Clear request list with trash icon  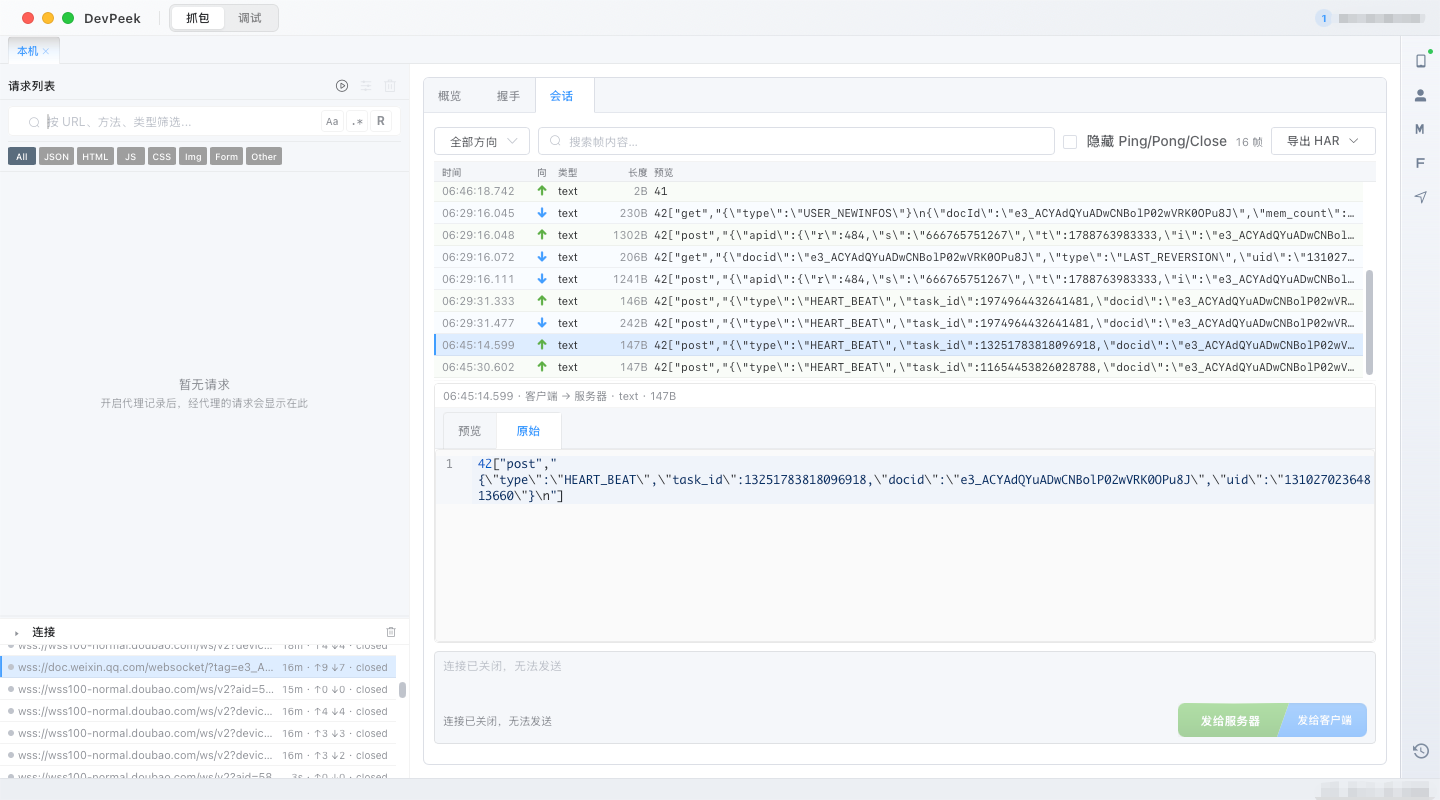tap(390, 86)
